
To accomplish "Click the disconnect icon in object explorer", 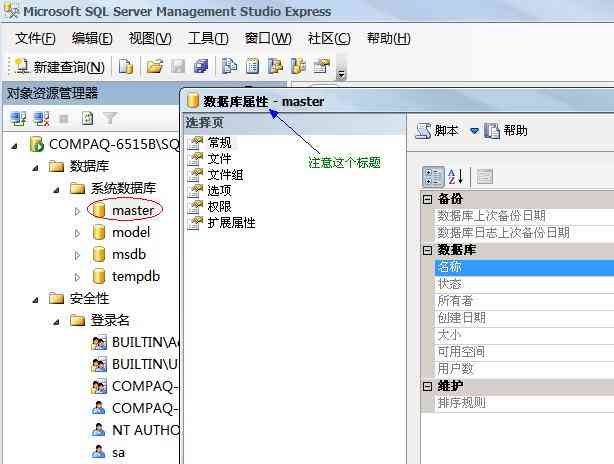I will tap(41, 119).
